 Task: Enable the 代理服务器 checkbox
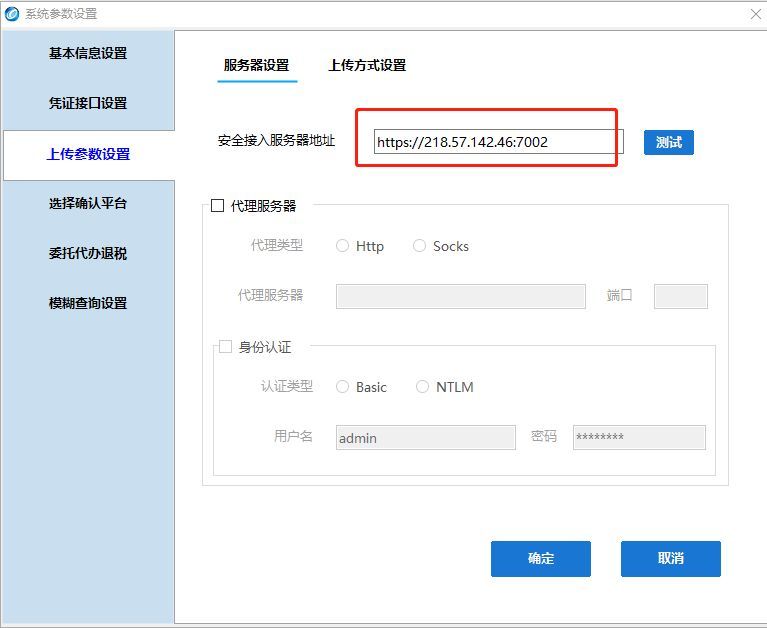click(218, 205)
